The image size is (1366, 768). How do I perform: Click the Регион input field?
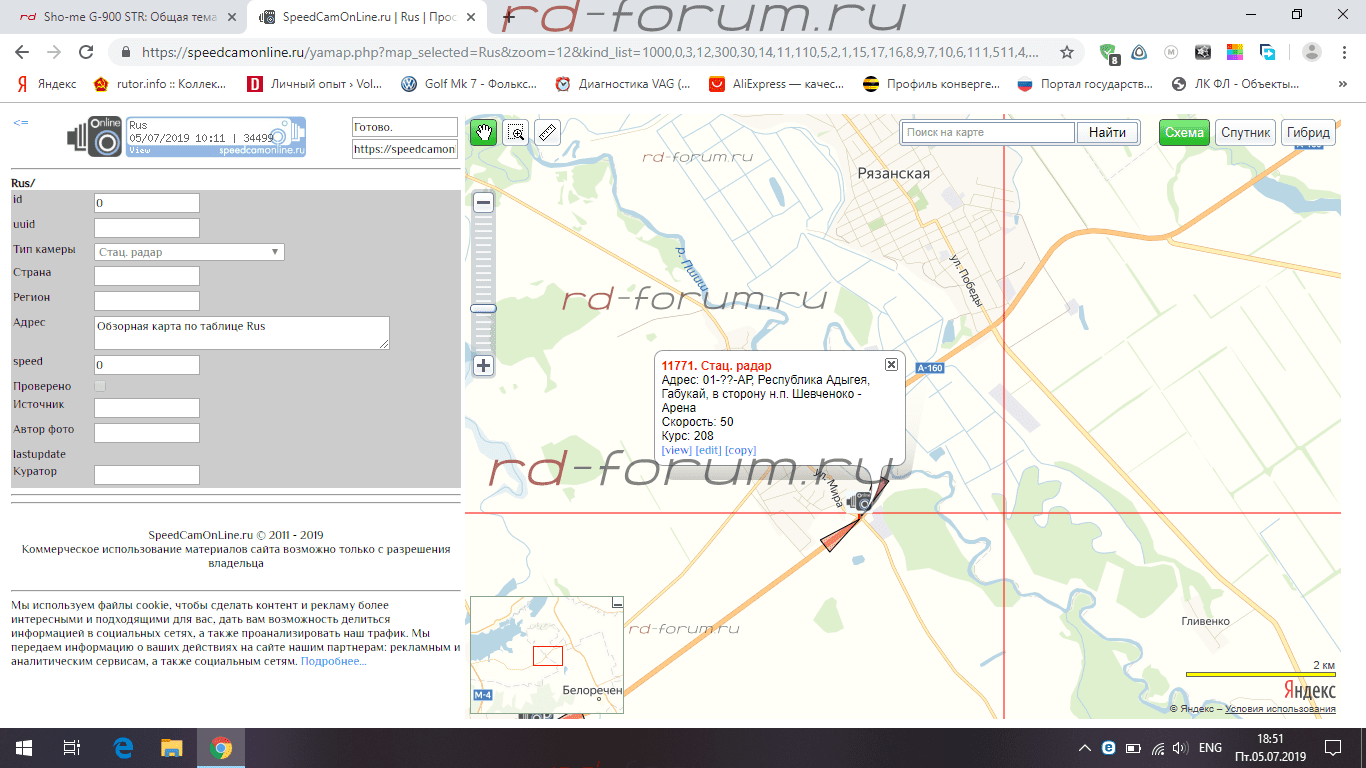(147, 301)
